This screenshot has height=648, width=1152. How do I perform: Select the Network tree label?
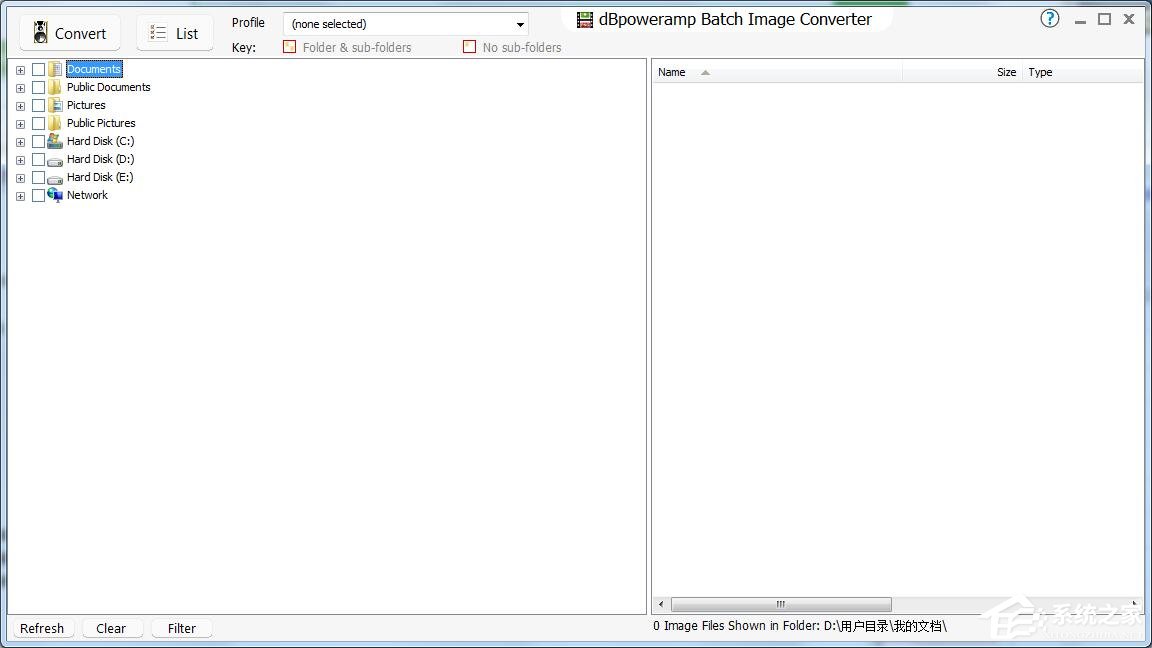click(x=87, y=195)
